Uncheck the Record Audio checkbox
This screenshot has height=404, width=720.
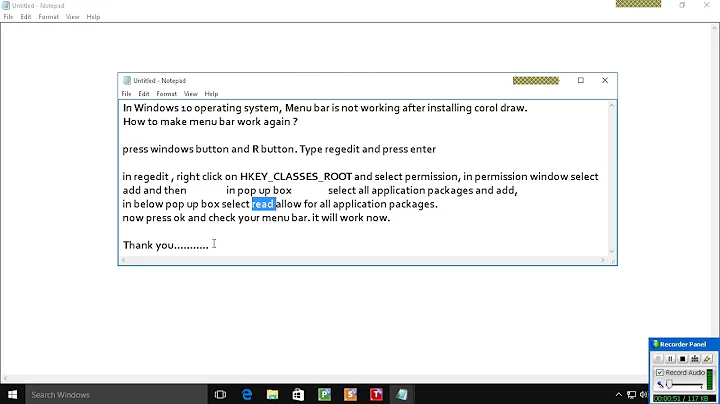tap(660, 372)
